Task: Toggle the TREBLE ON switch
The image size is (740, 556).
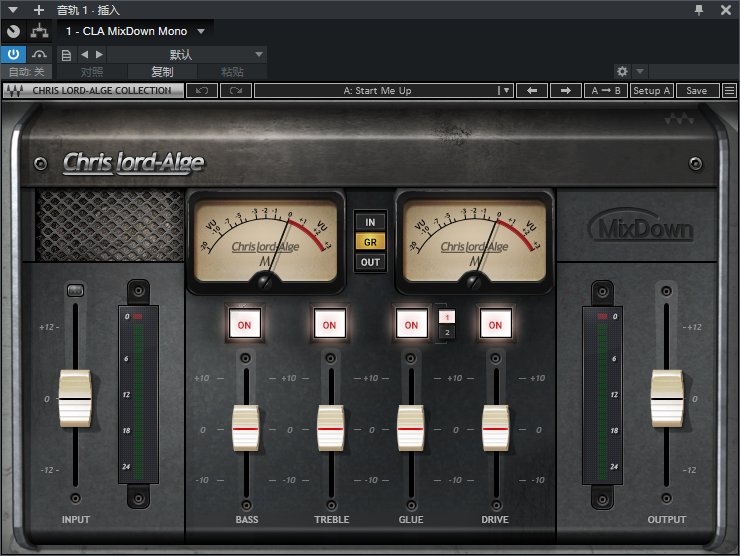Action: click(329, 324)
